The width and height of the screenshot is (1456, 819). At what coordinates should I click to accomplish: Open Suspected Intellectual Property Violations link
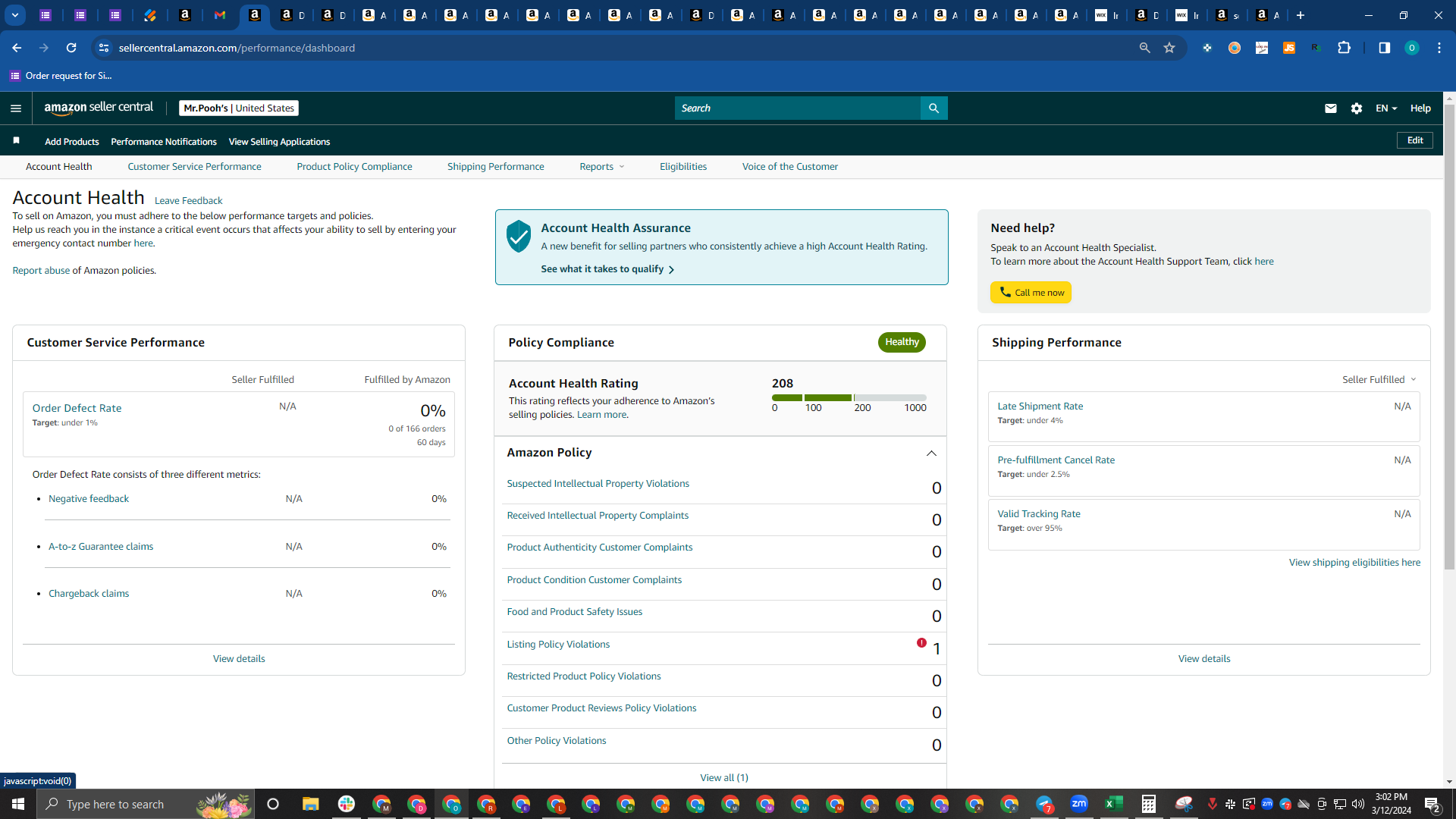[x=598, y=484]
